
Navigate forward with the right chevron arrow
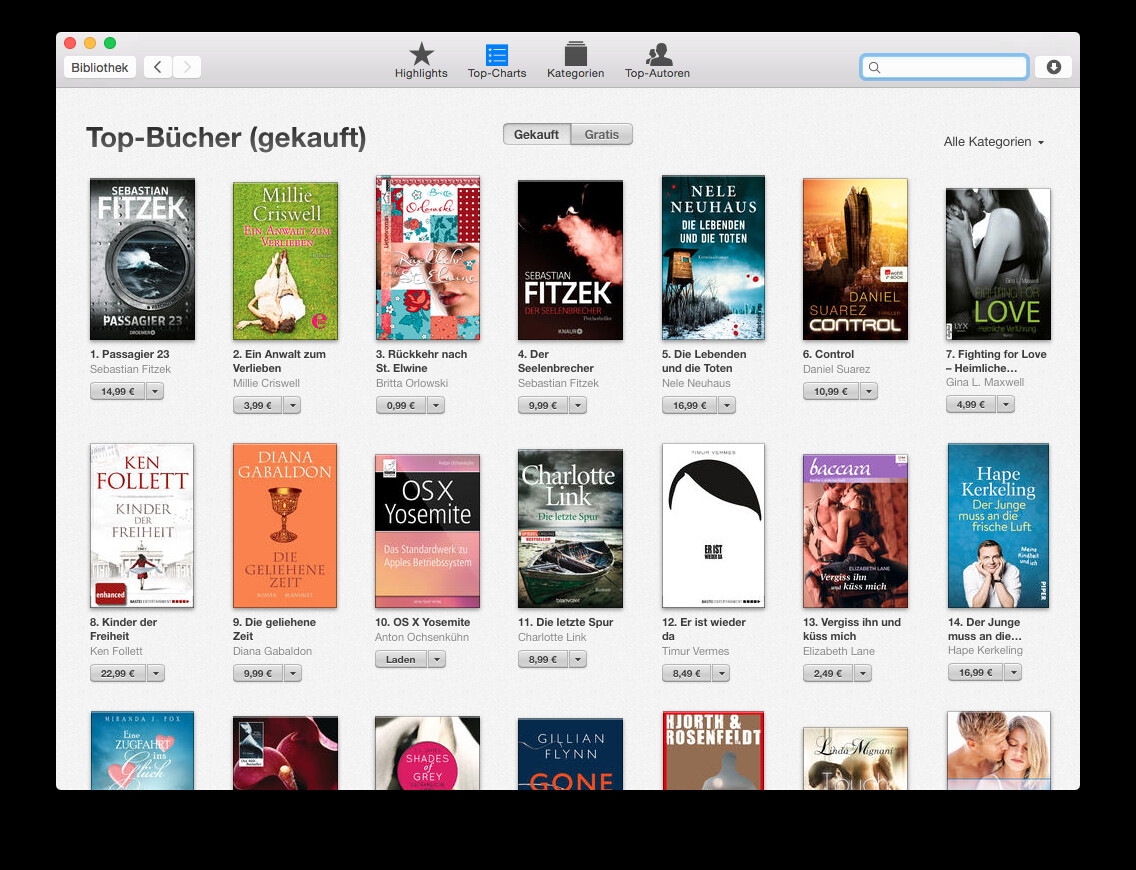point(187,66)
